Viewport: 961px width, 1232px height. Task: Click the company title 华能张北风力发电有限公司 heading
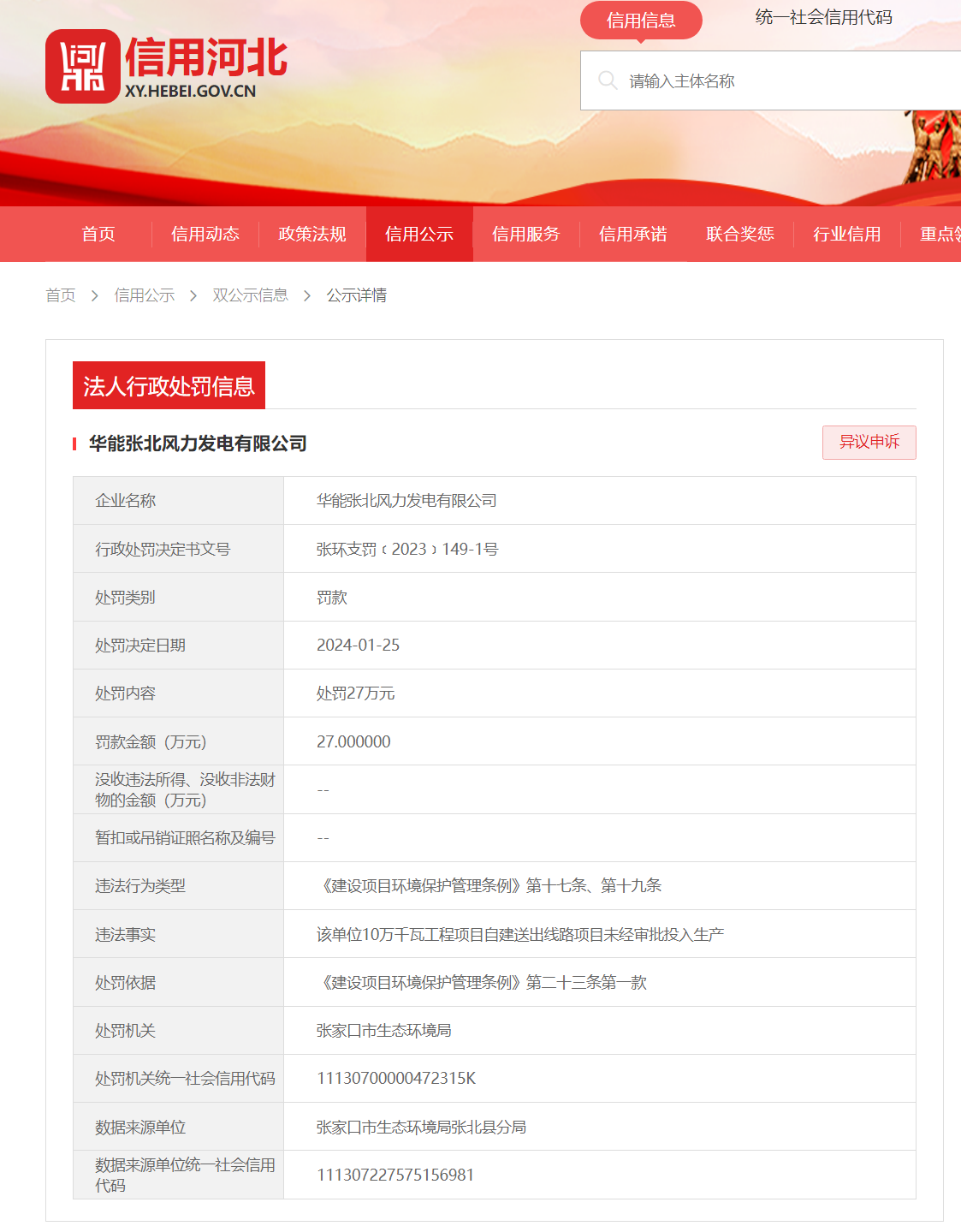[198, 443]
